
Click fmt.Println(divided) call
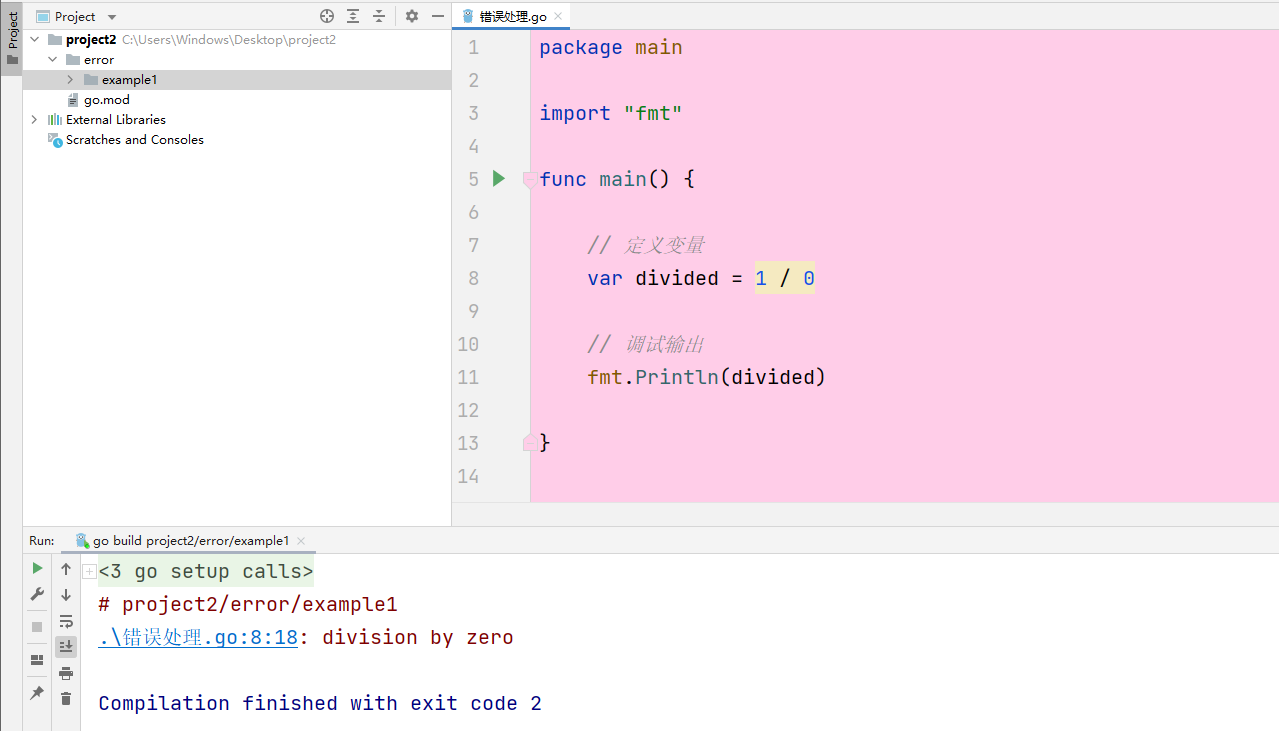tap(707, 377)
